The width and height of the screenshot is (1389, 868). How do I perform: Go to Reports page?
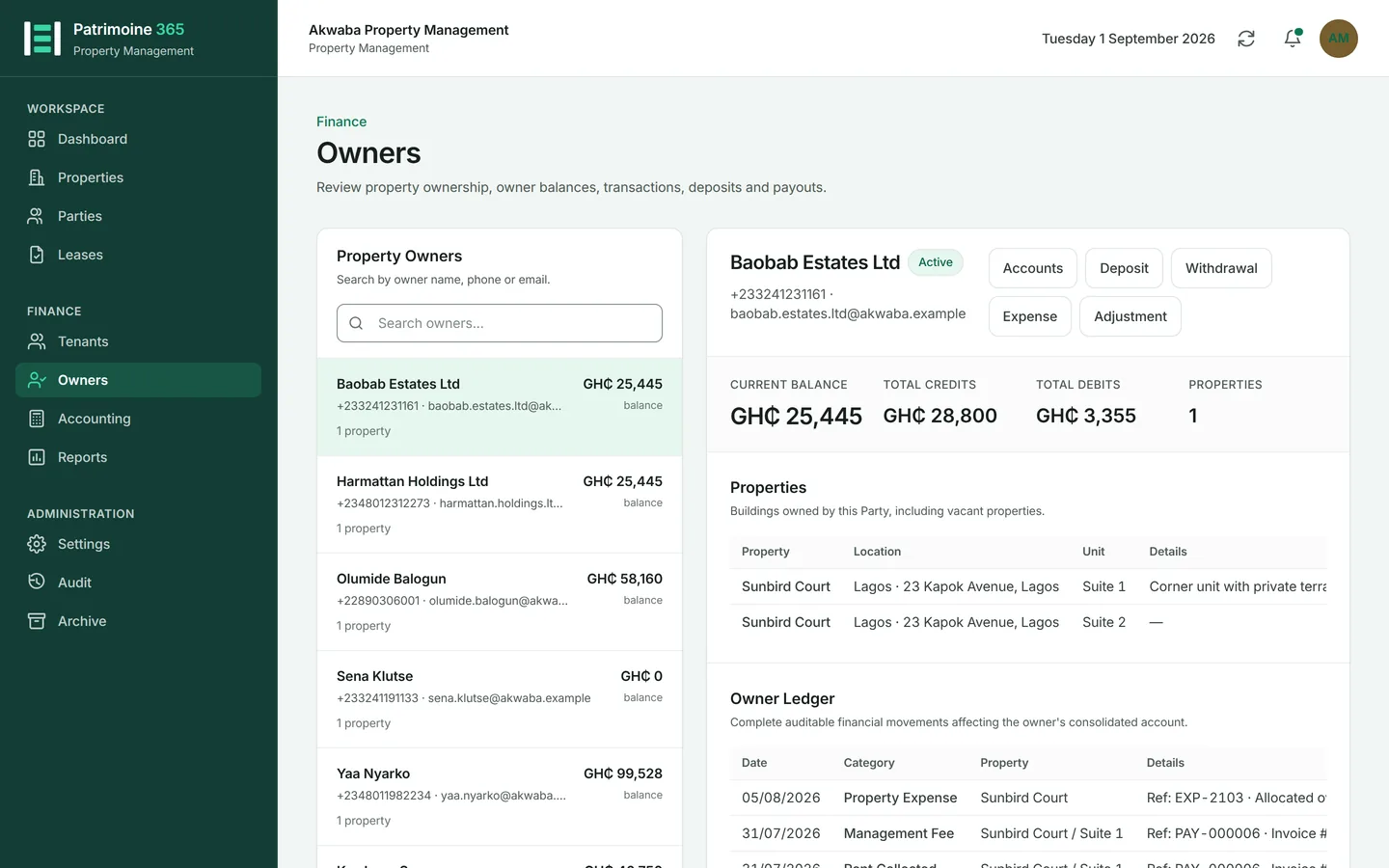pyautogui.click(x=138, y=457)
